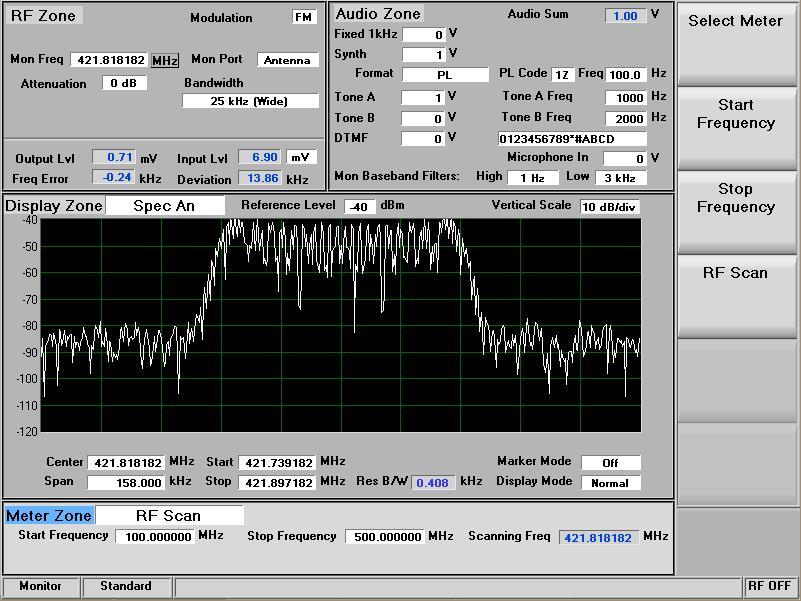Open the Bandwidth 25 kHz (Wide) selector

point(250,101)
